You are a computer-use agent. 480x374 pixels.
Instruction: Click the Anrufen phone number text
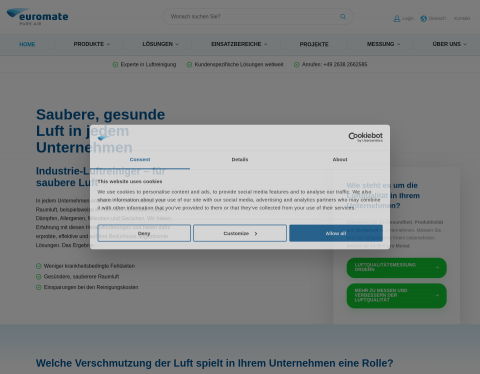coord(335,65)
